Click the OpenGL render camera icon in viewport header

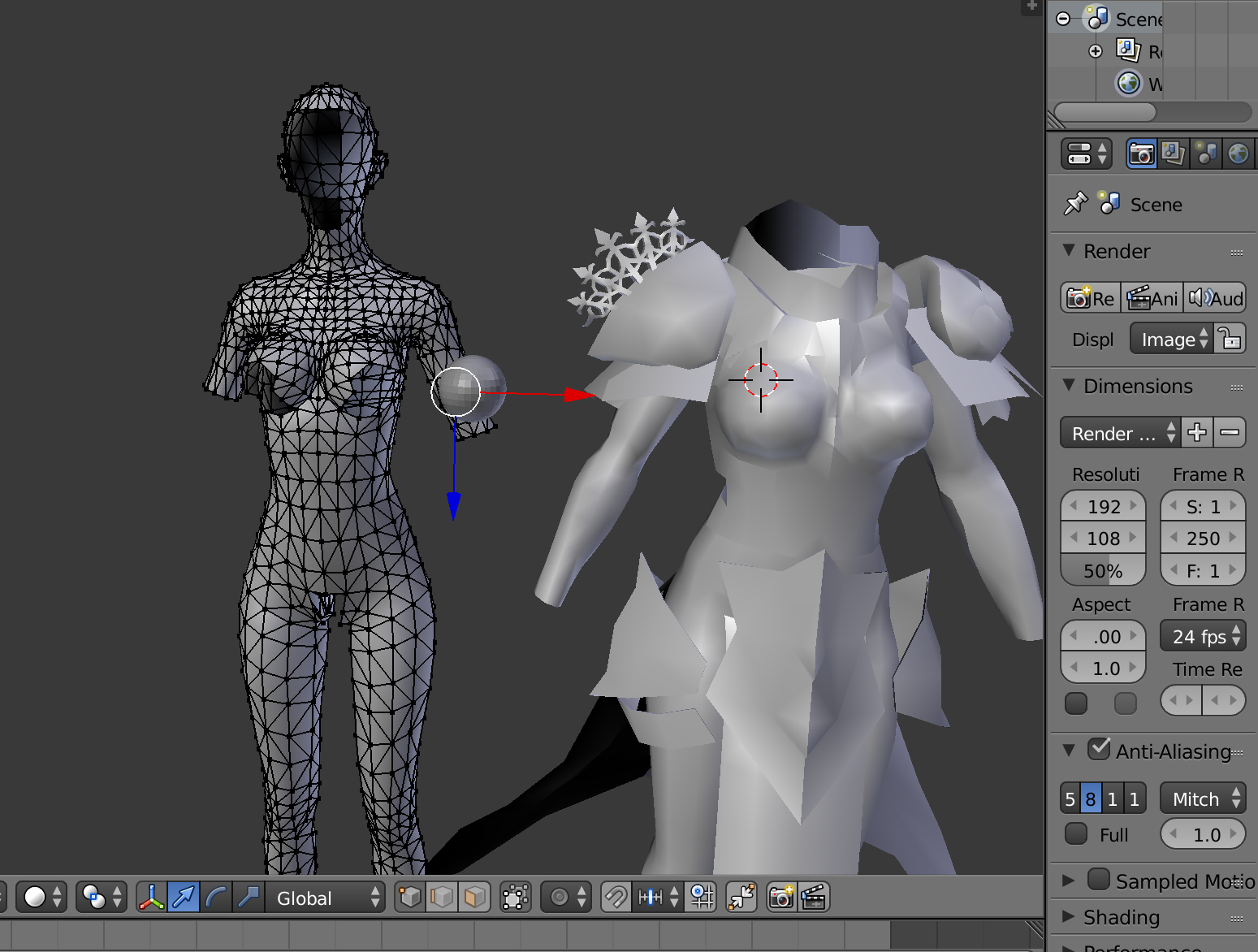click(781, 898)
